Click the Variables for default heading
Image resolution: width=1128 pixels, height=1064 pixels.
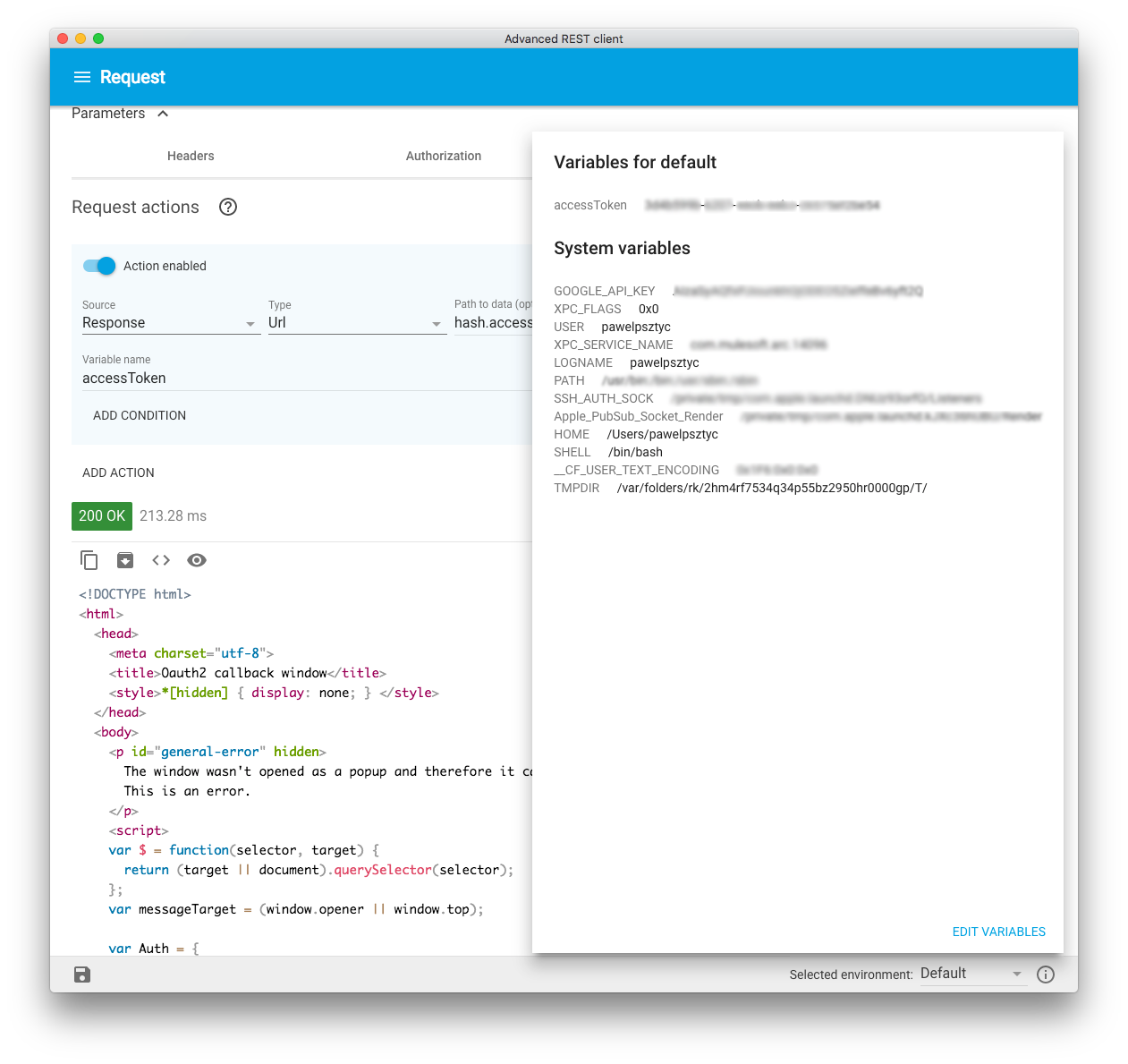click(x=635, y=162)
